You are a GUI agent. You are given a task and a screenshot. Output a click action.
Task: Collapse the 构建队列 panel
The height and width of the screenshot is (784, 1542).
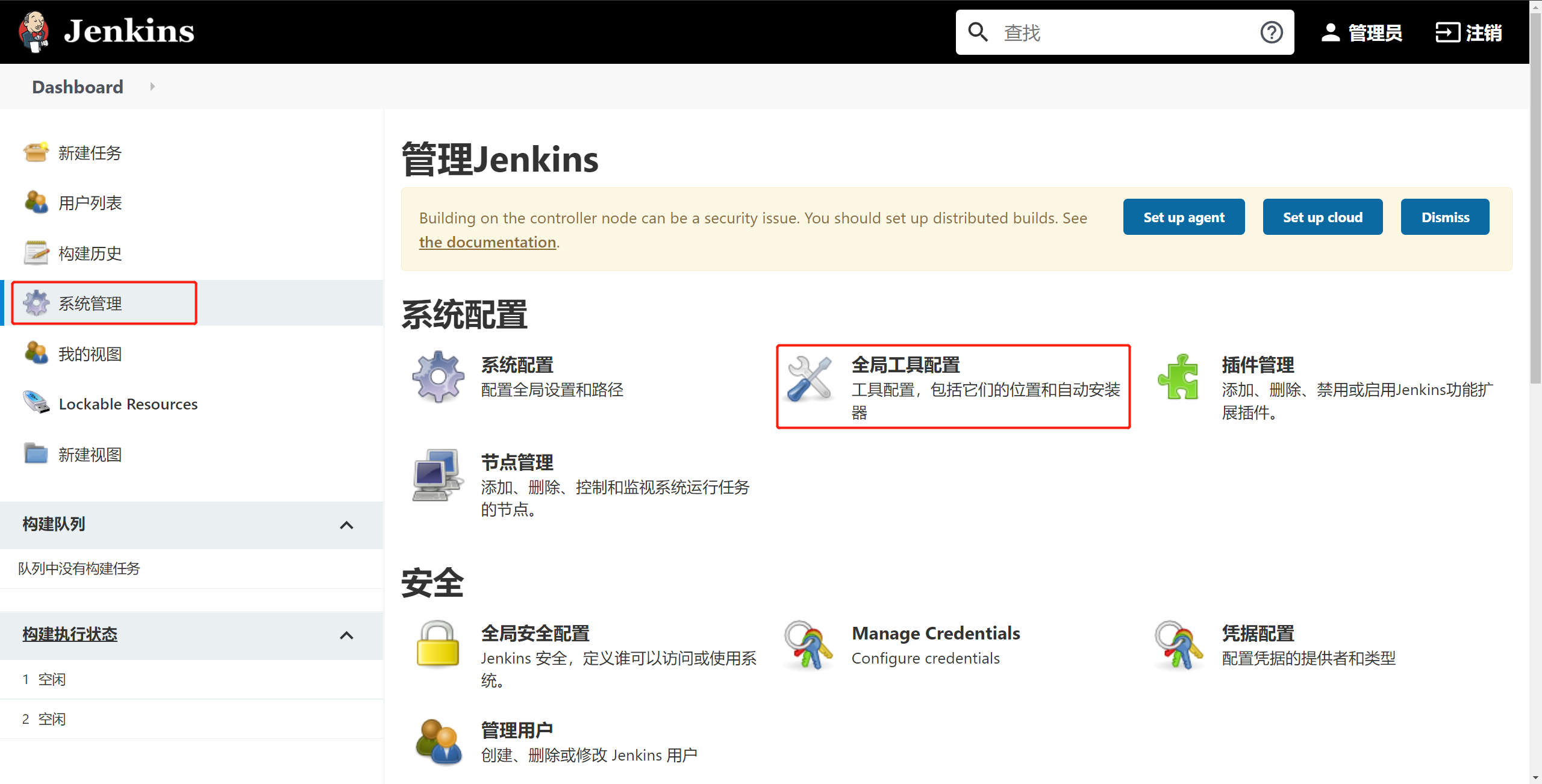(346, 525)
